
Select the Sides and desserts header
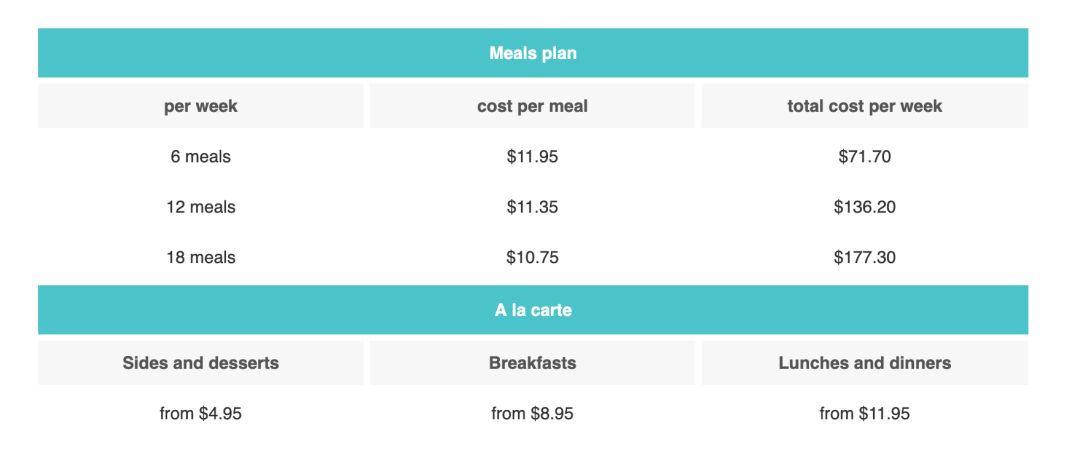click(x=200, y=363)
